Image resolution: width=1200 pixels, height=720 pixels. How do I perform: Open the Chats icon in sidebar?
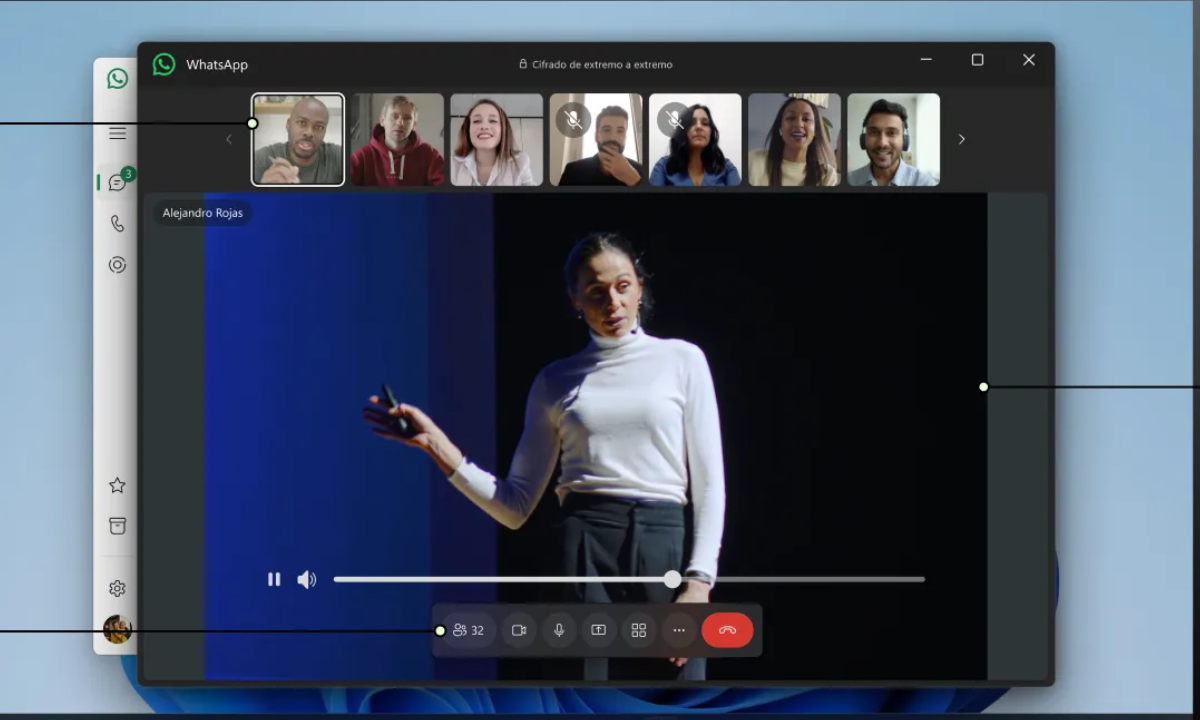[117, 182]
